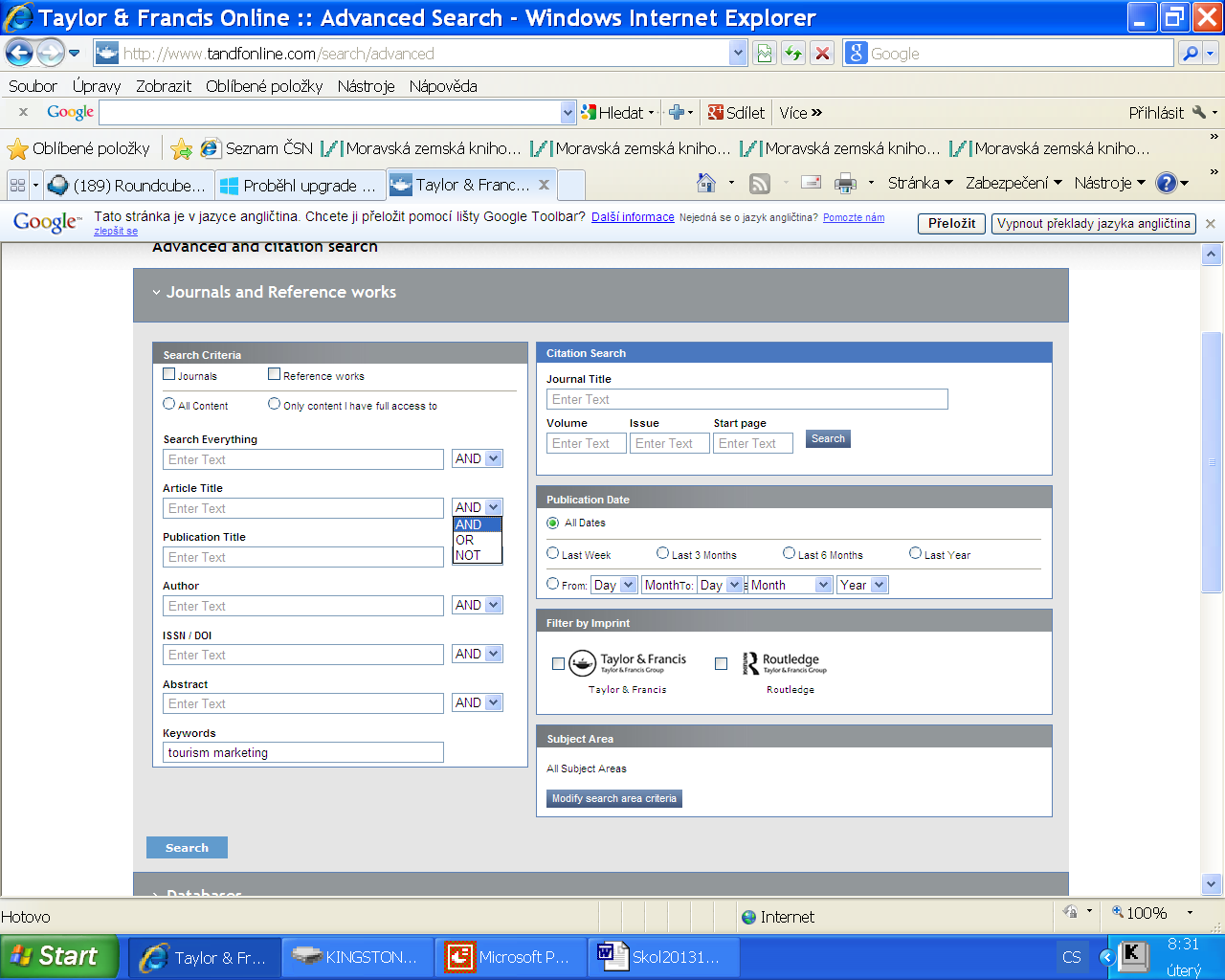Open the Home page icon
Screen dimensions: 1225x980
point(706,183)
